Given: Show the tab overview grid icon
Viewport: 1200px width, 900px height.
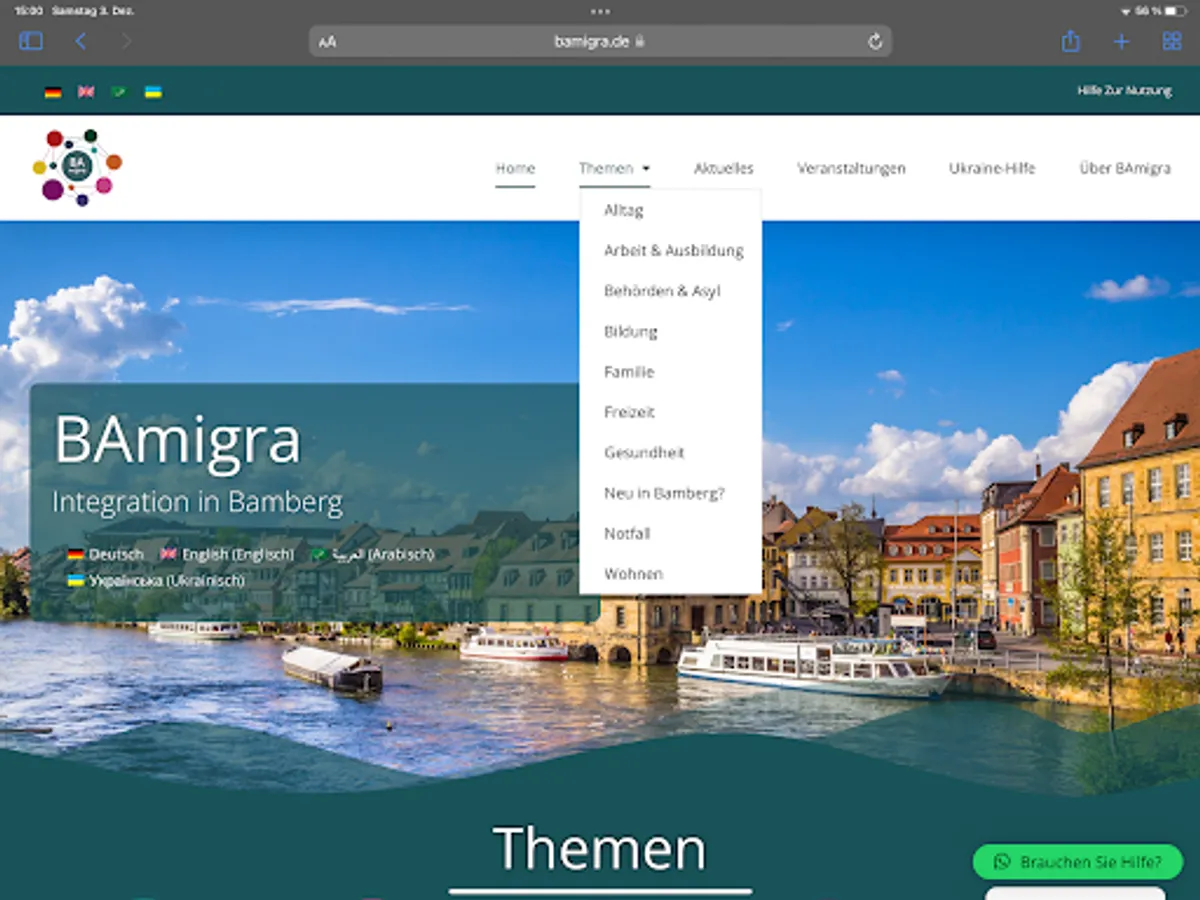Looking at the screenshot, I should 1172,41.
